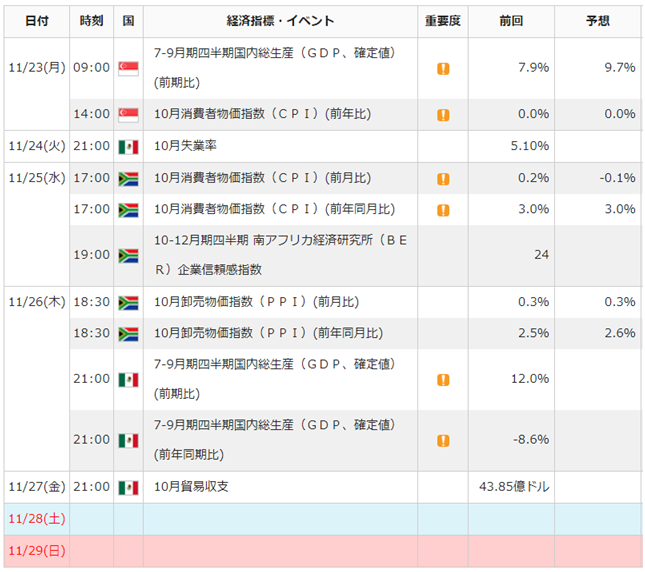Click the 43.85億ドル previous value

pyautogui.click(x=514, y=487)
